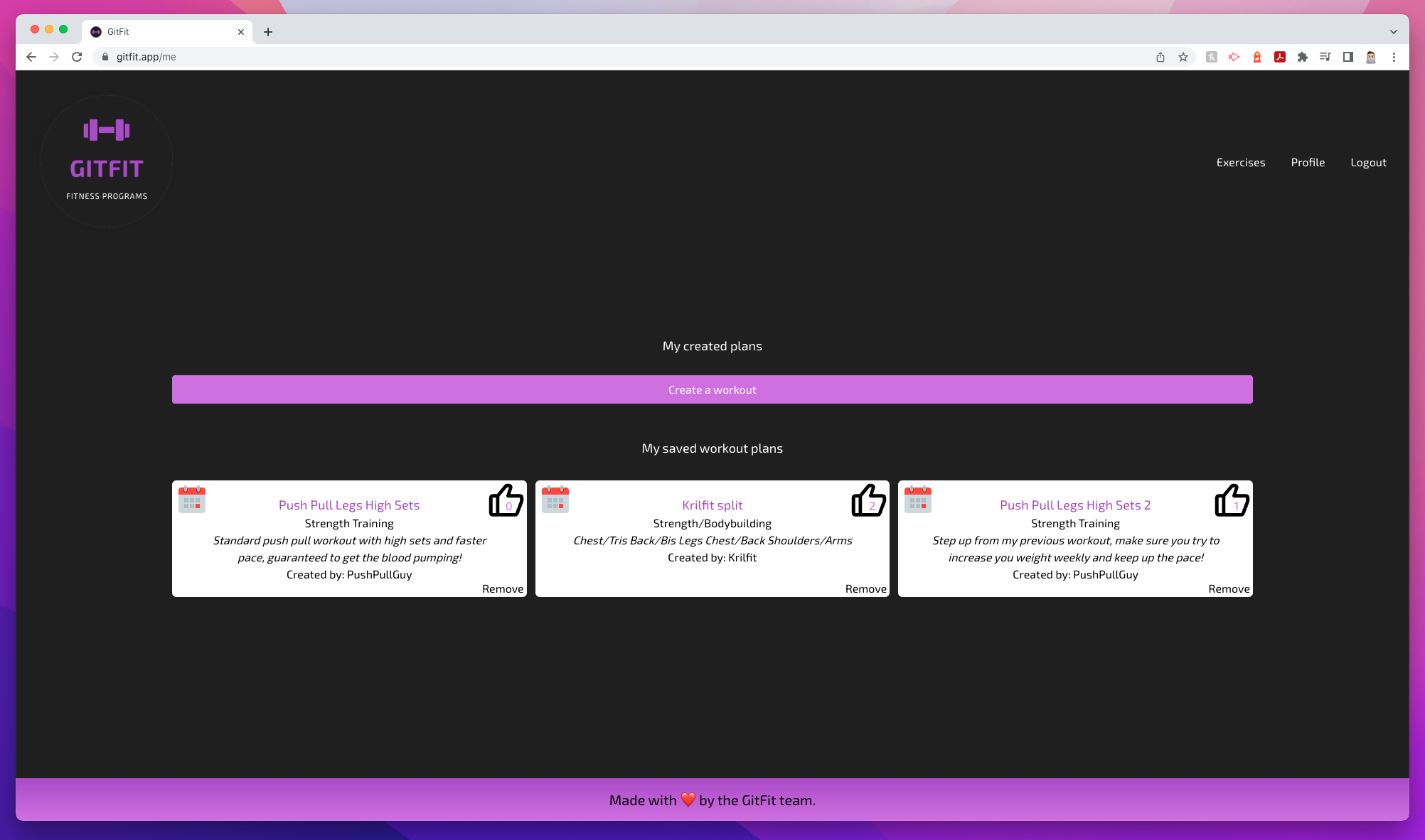Expand the tab search chevron
The width and height of the screenshot is (1425, 840).
tap(1394, 32)
